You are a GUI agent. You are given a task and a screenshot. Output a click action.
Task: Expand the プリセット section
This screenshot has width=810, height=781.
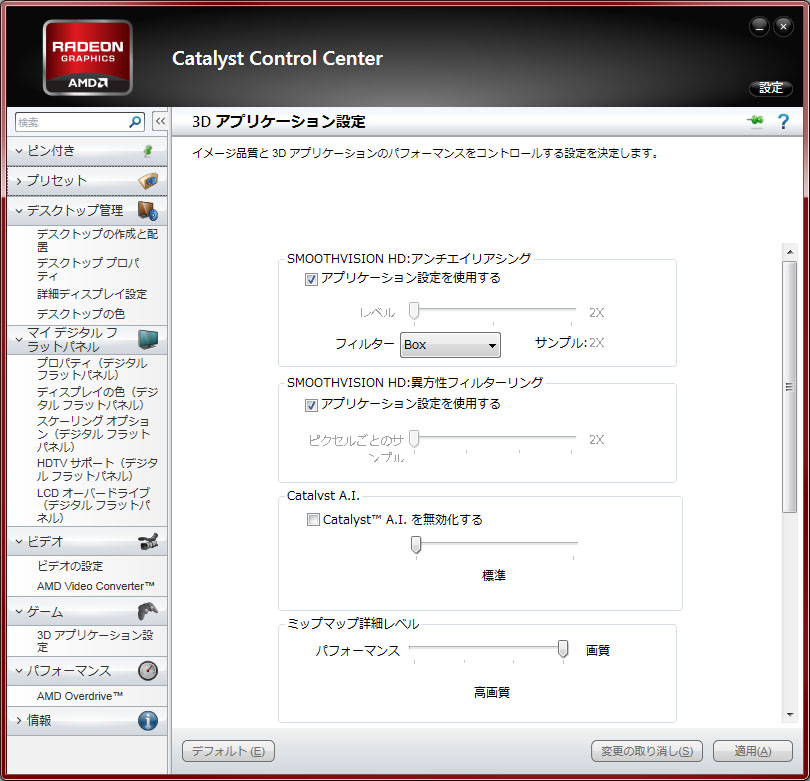pyautogui.click(x=19, y=181)
